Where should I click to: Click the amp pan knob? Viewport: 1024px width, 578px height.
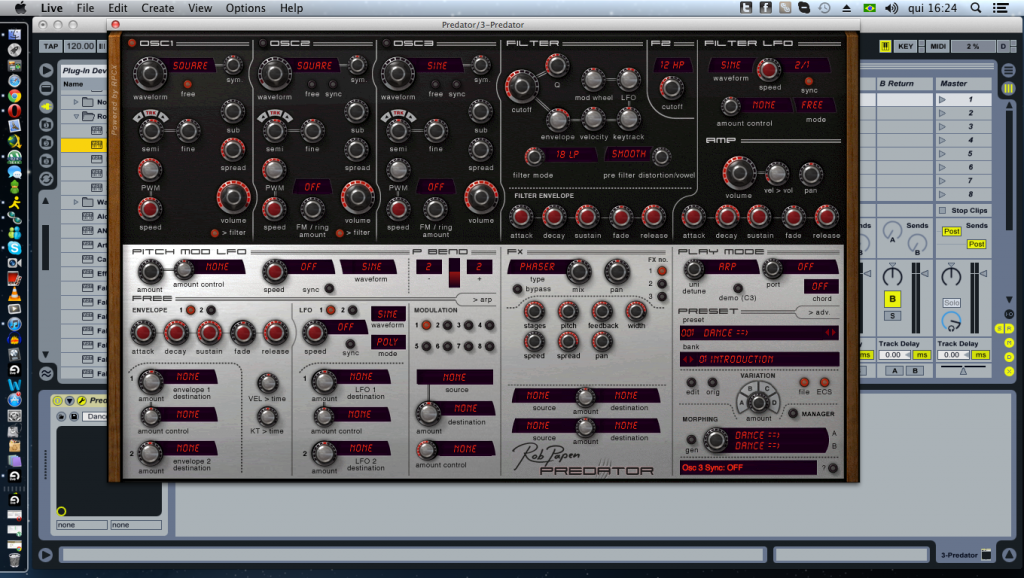click(810, 174)
